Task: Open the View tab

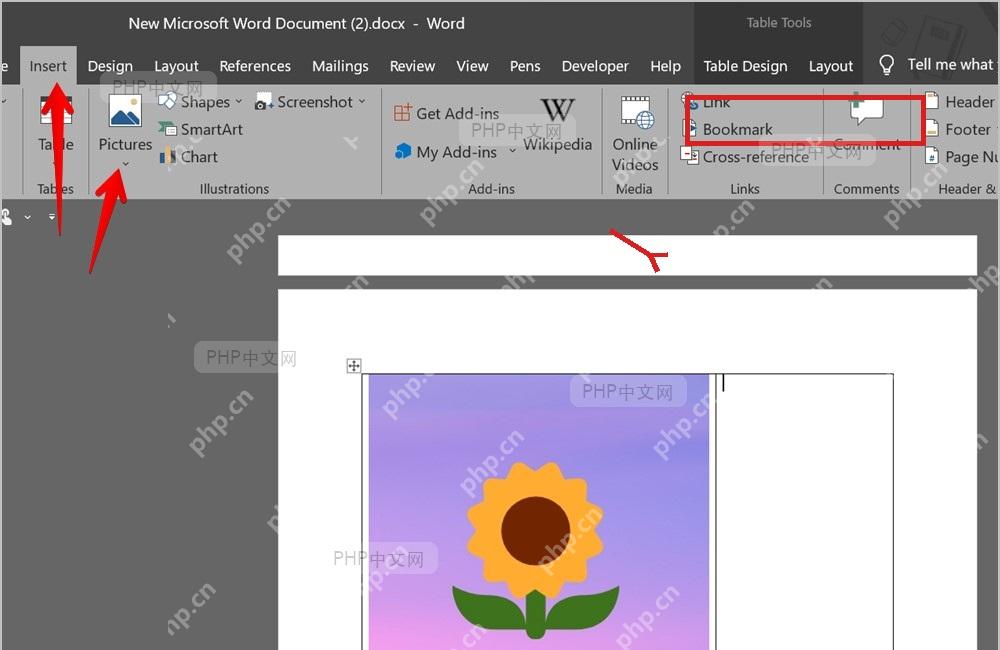Action: click(472, 66)
